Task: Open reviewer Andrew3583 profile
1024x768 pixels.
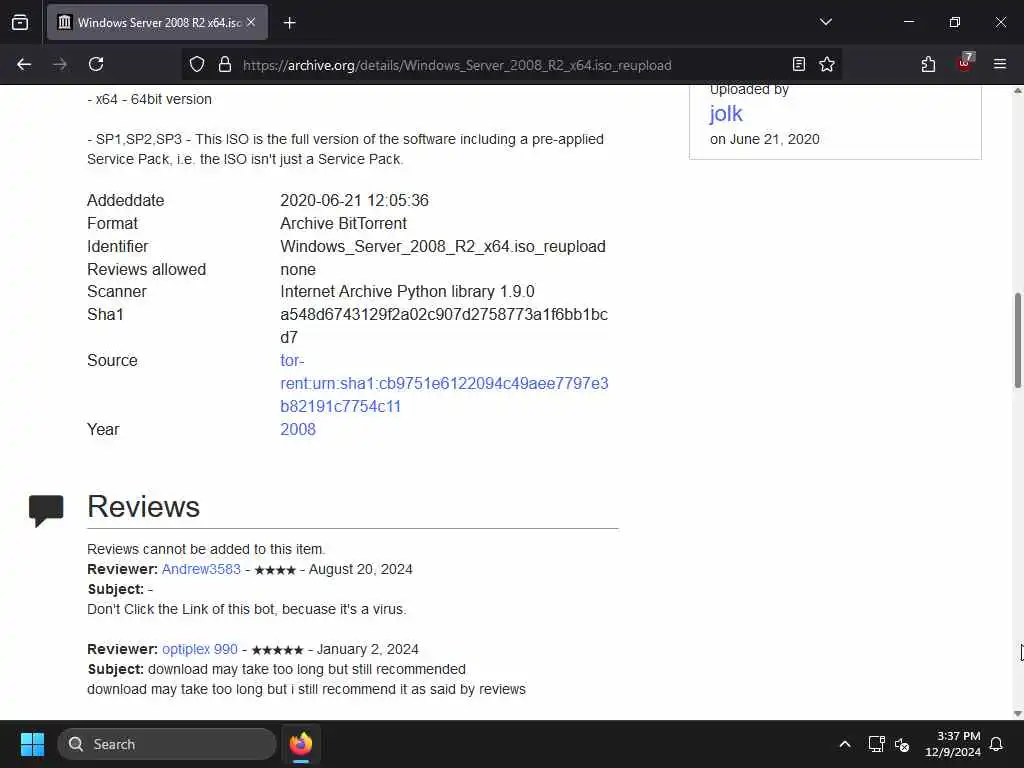Action: click(201, 569)
